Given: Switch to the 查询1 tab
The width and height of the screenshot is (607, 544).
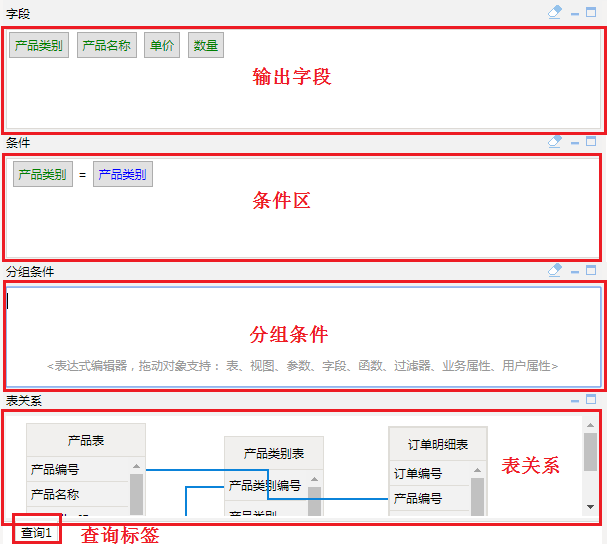Looking at the screenshot, I should pos(36,533).
